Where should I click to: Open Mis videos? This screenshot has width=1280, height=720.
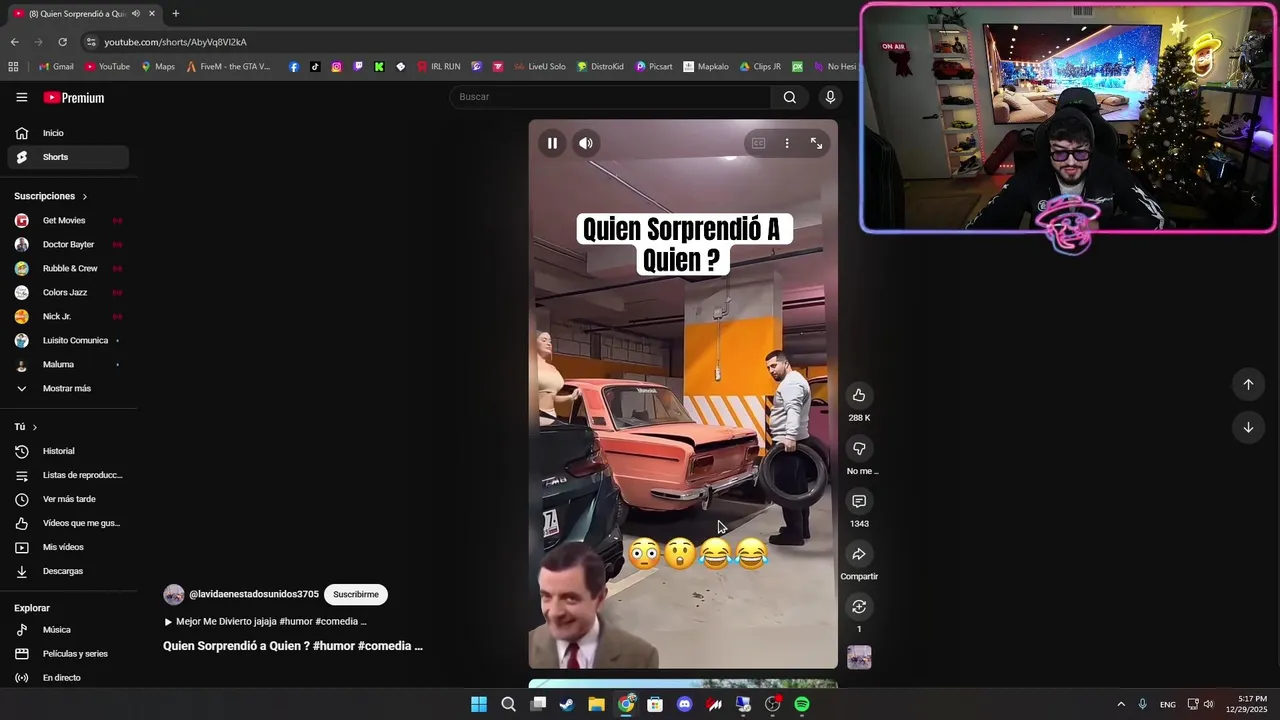68,547
